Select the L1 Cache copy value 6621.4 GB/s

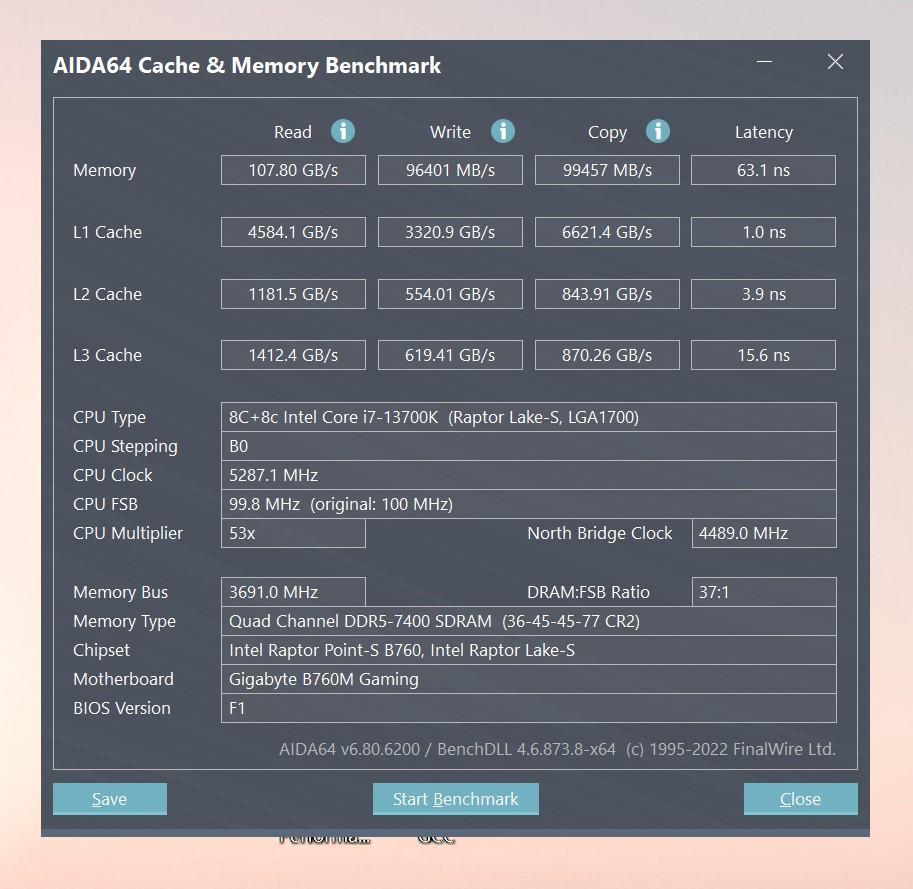[607, 232]
